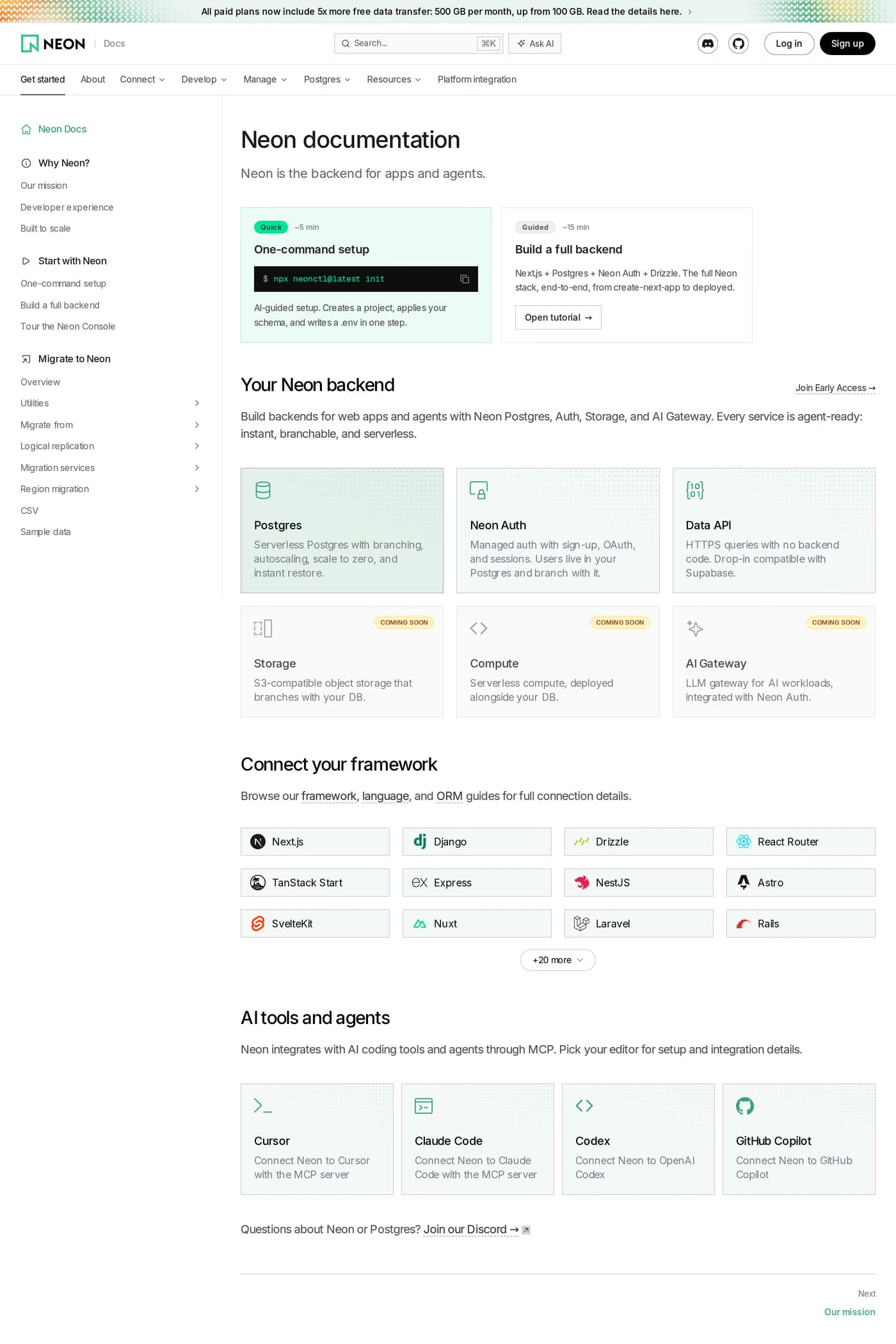Click the Django logo icon

(x=420, y=842)
